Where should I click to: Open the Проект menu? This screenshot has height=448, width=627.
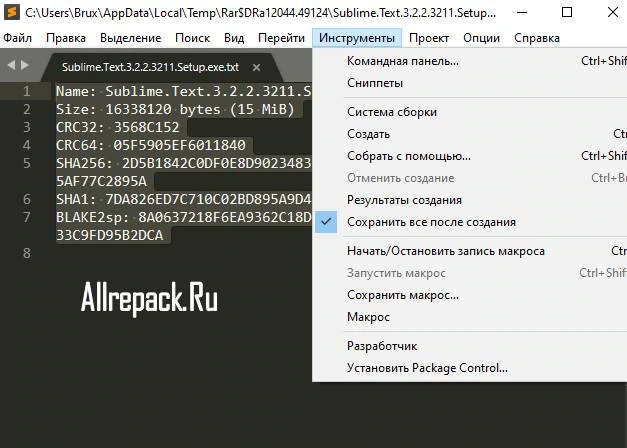coord(429,38)
